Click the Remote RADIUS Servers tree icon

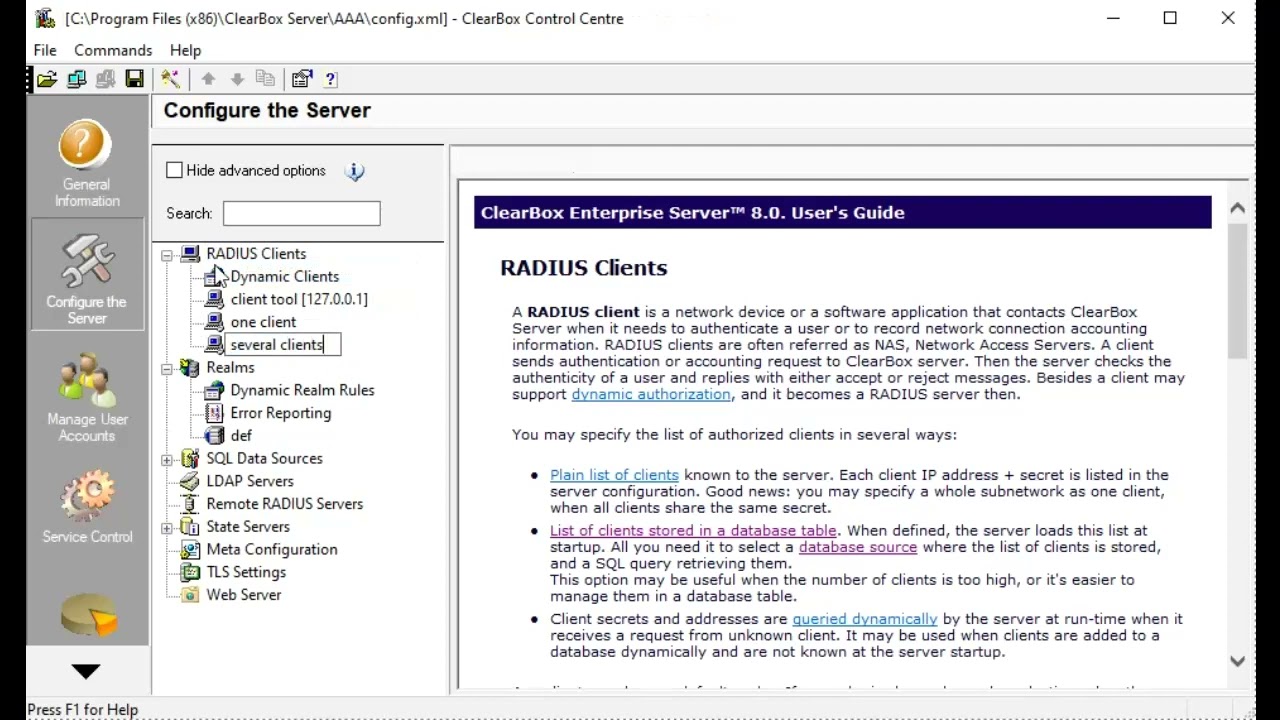pos(189,504)
